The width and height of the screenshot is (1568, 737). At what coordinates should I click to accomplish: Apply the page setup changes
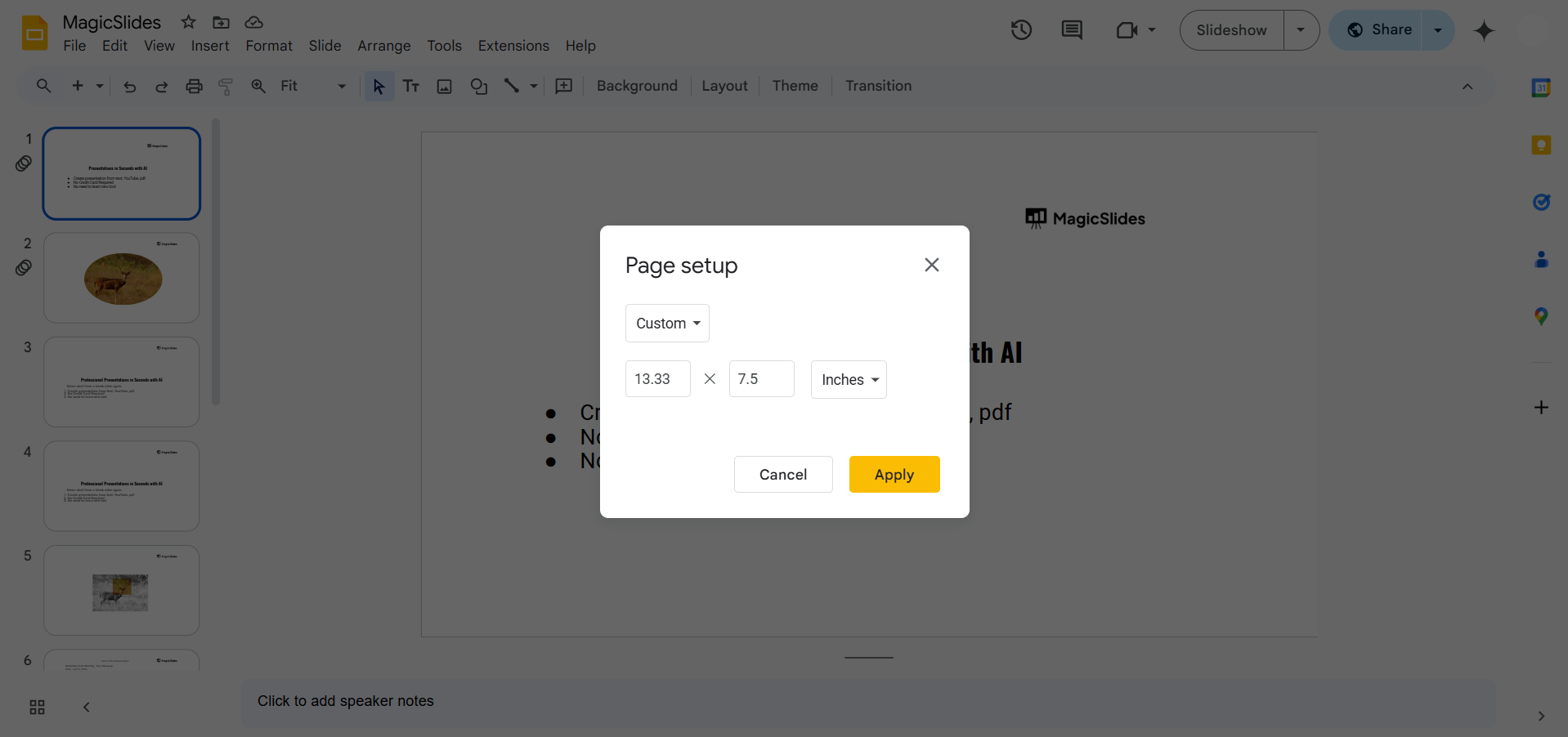click(x=894, y=475)
